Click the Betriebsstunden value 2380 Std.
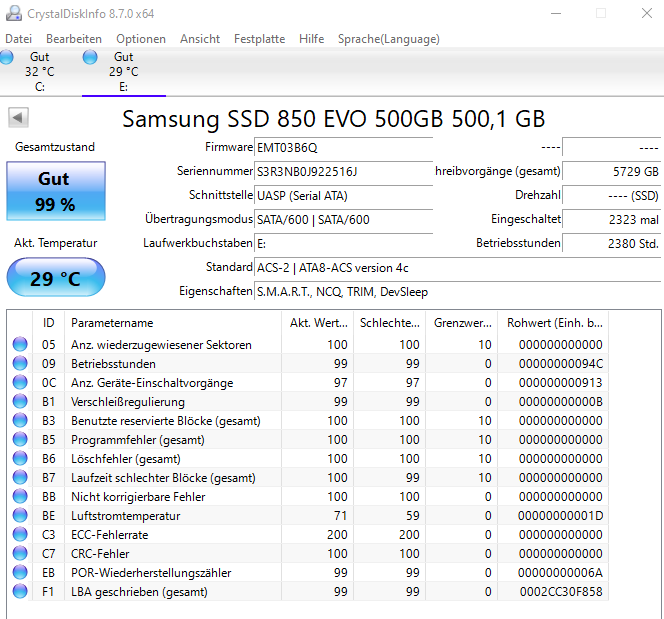Image resolution: width=664 pixels, height=619 pixels. point(611,244)
